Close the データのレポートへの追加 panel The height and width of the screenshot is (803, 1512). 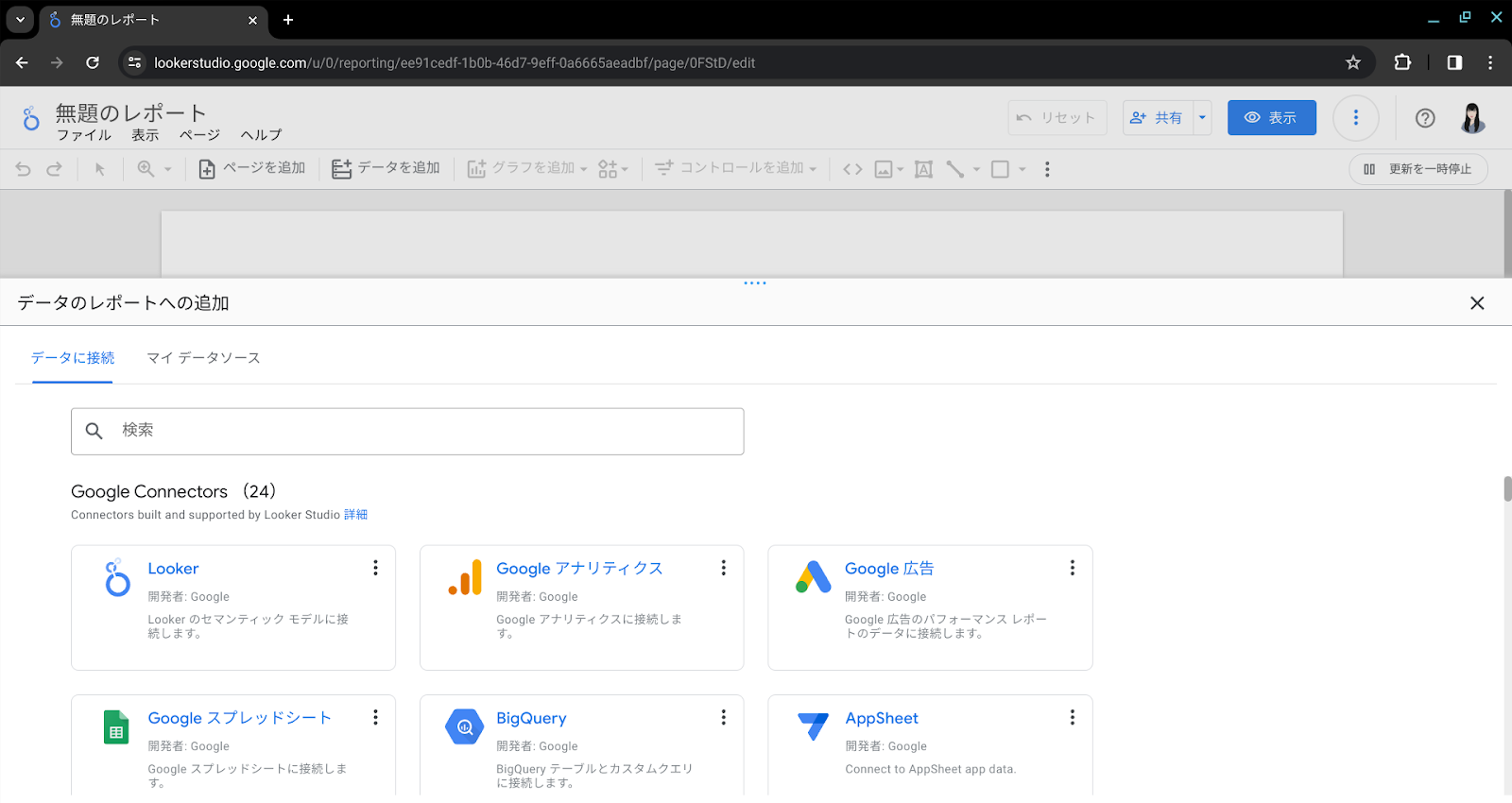click(1477, 303)
